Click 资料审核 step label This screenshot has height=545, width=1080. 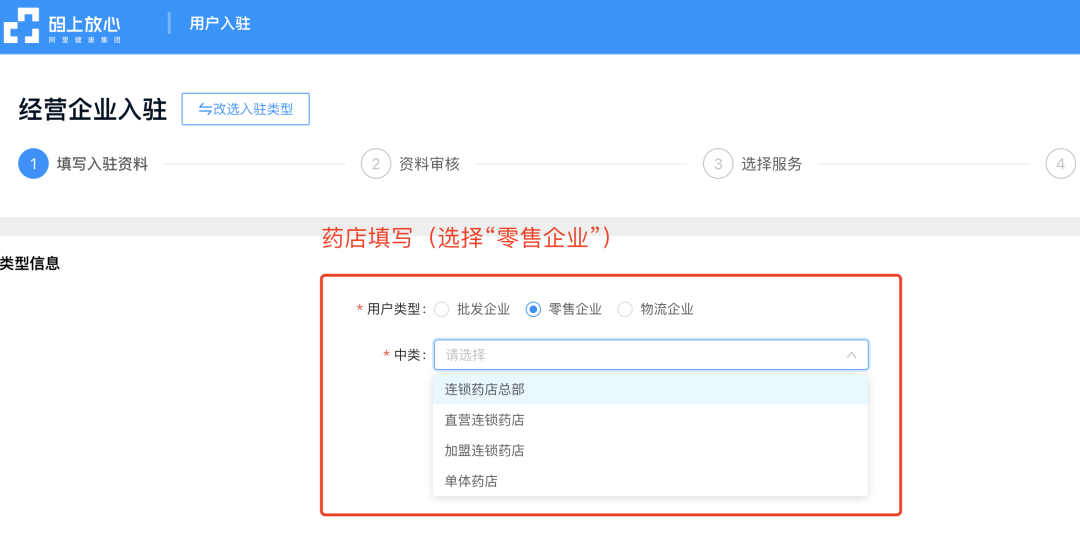(429, 164)
